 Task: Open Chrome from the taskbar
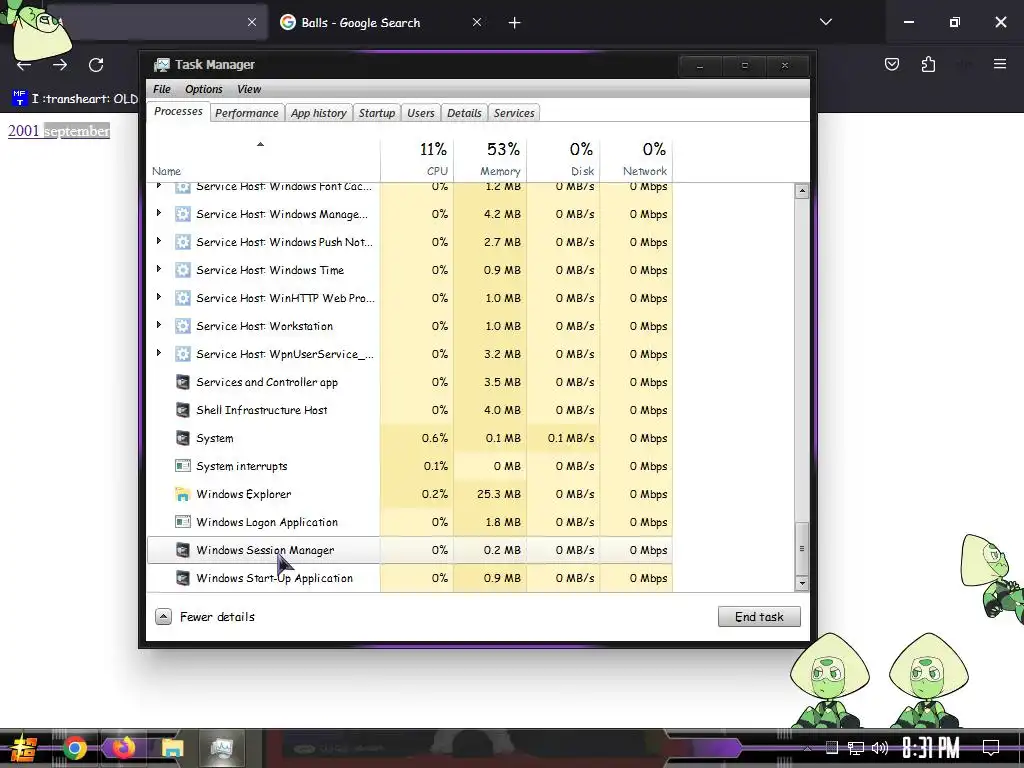click(75, 748)
